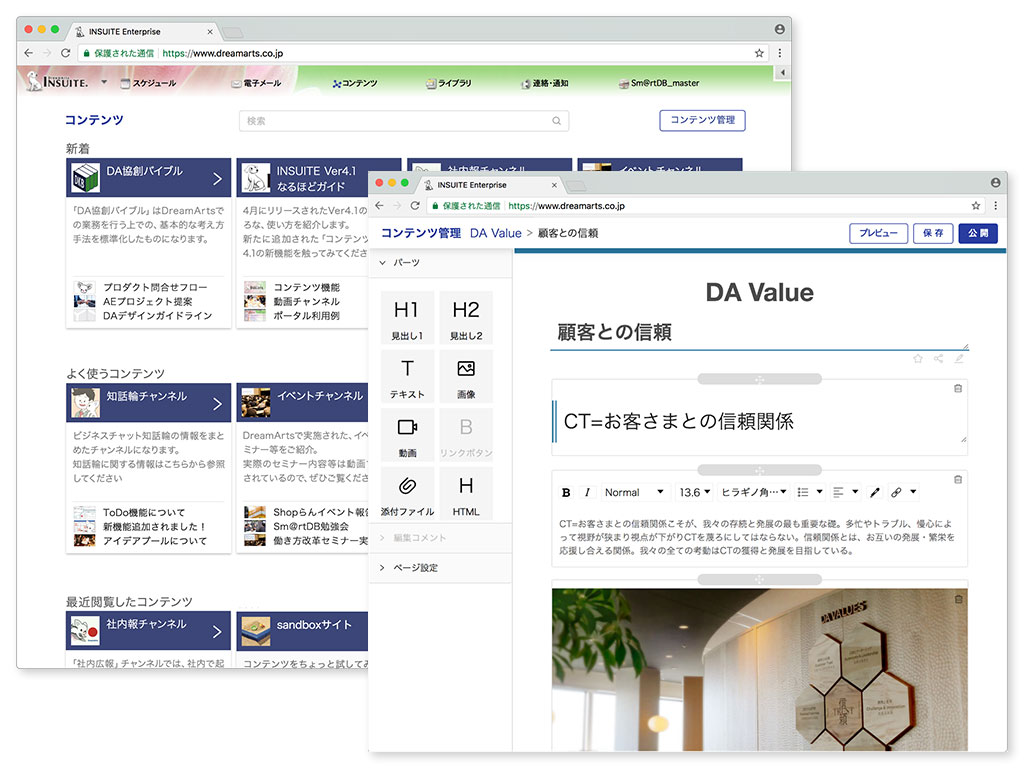Image resolution: width=1024 pixels, height=768 pixels.
Task: Insert a 動画 video part
Action: pos(407,435)
